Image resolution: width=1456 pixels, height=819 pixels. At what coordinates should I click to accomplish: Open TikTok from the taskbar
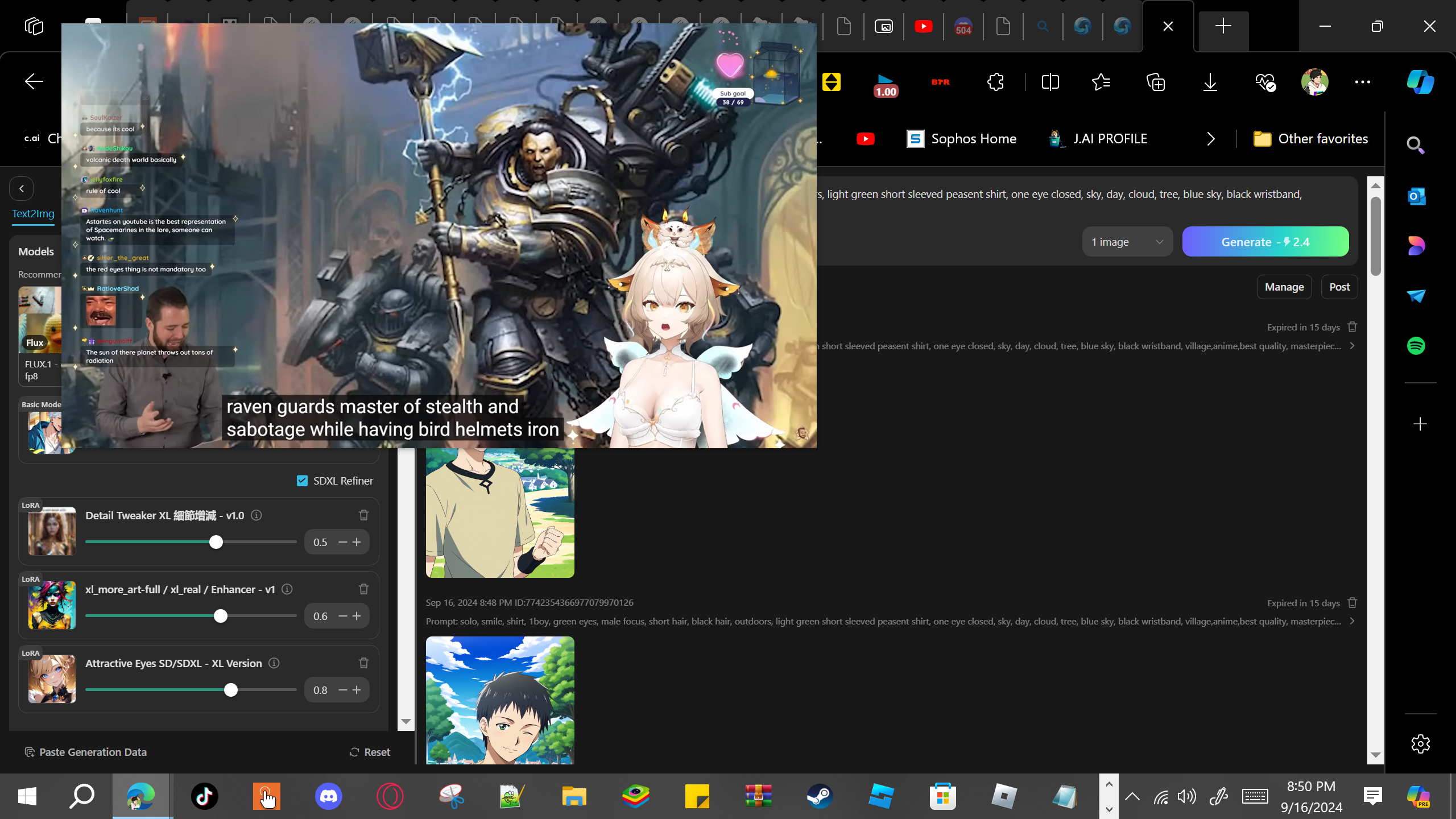205,796
